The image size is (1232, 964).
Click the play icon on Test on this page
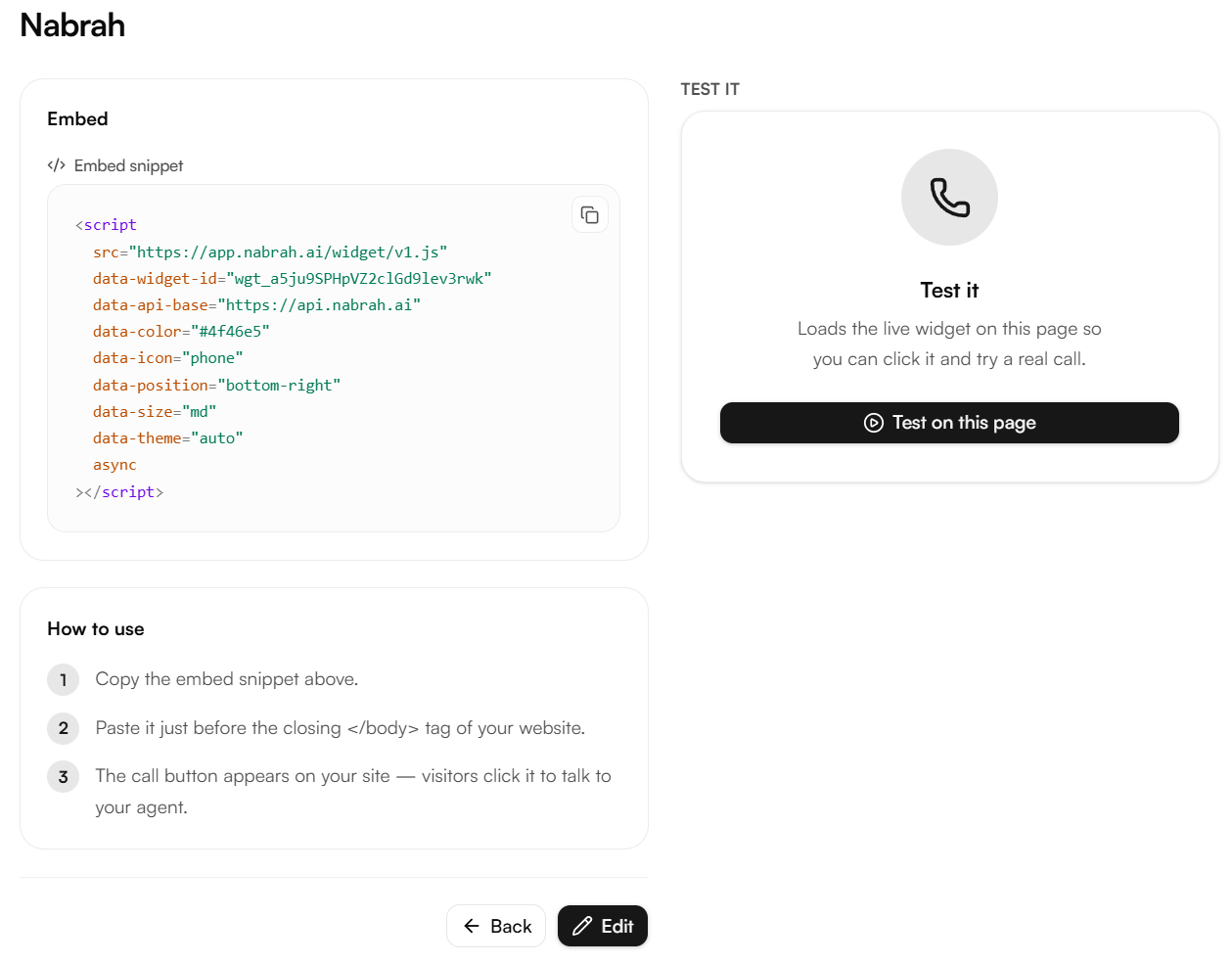pos(874,423)
